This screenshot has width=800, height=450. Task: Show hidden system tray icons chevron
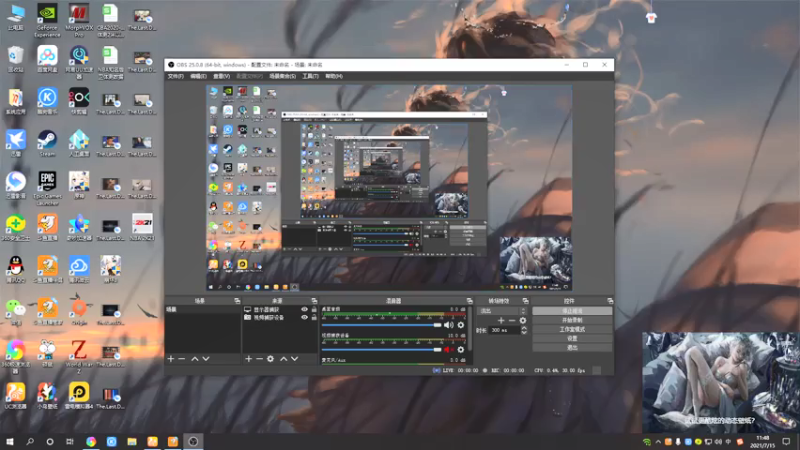[658, 442]
